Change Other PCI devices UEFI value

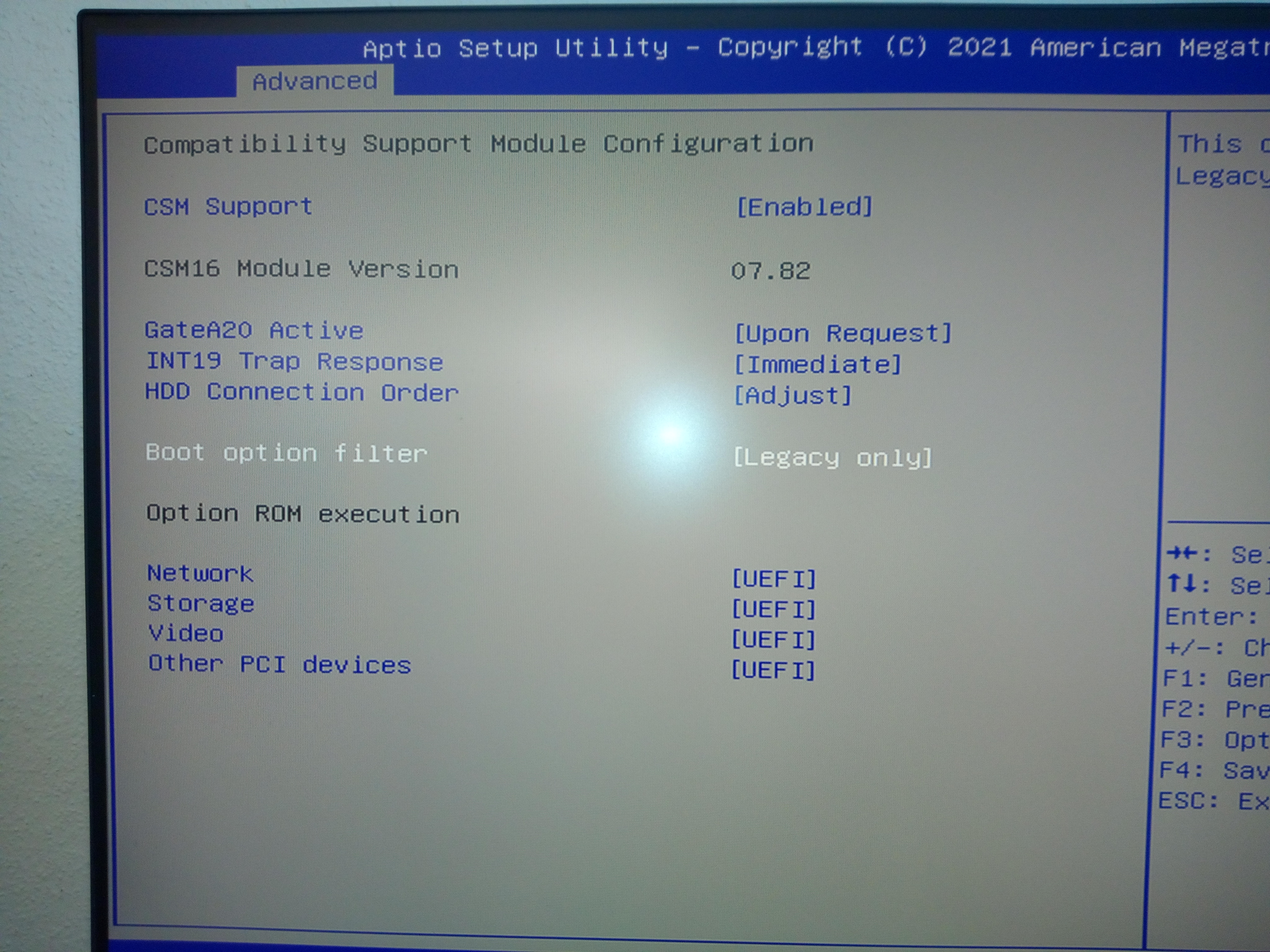(773, 670)
